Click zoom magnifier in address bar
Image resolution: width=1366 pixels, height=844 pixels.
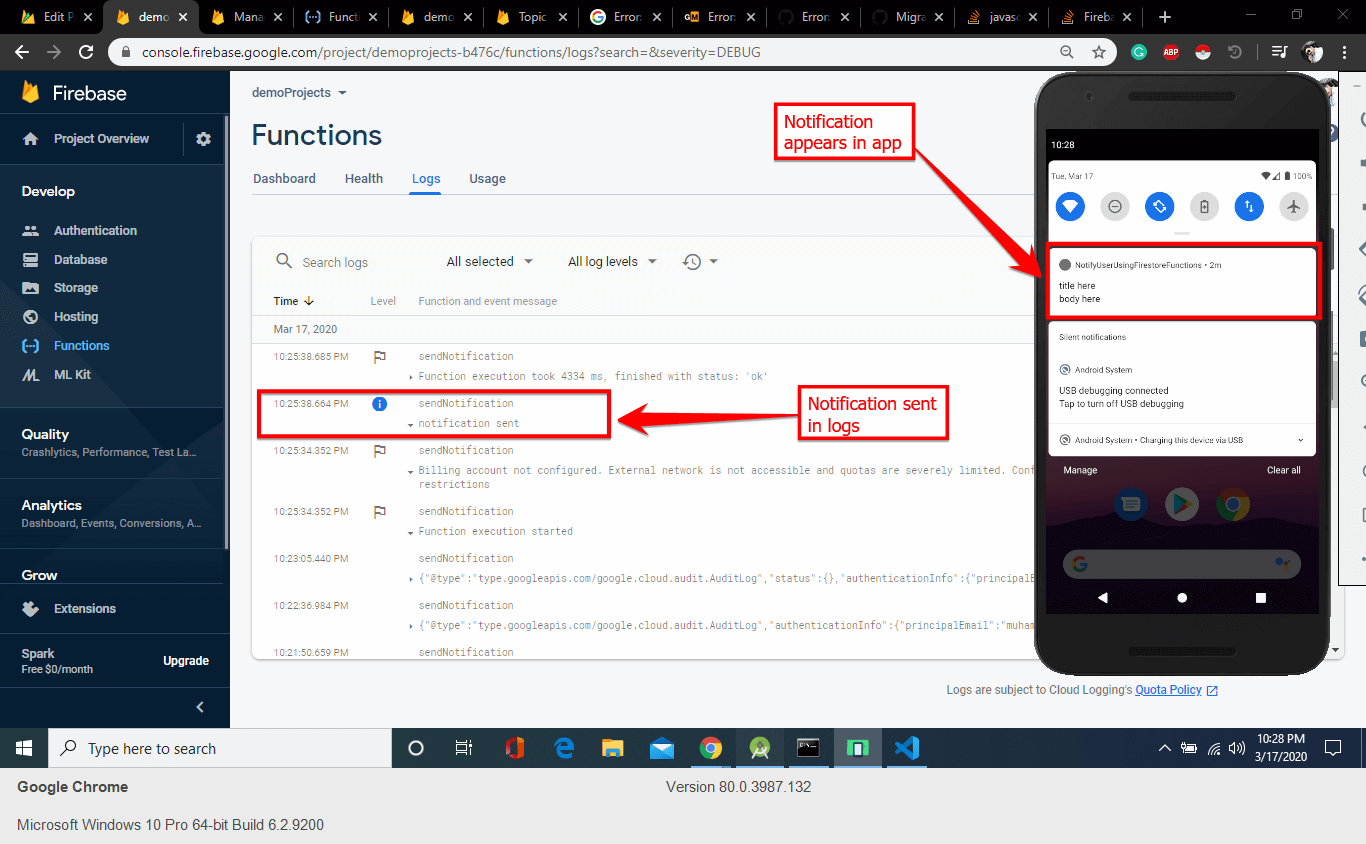pos(1068,52)
